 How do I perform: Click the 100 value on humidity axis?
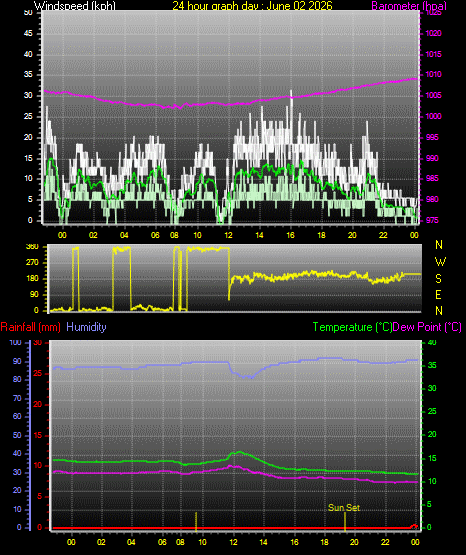16,342
